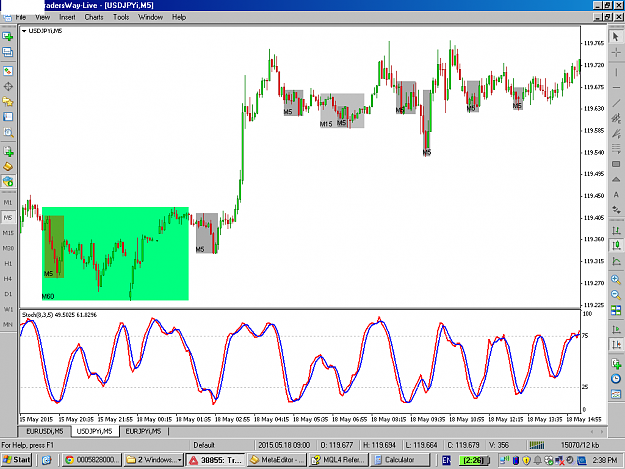This screenshot has width=625, height=469.
Task: Select the Rectangle shape tool
Action: 616,164
